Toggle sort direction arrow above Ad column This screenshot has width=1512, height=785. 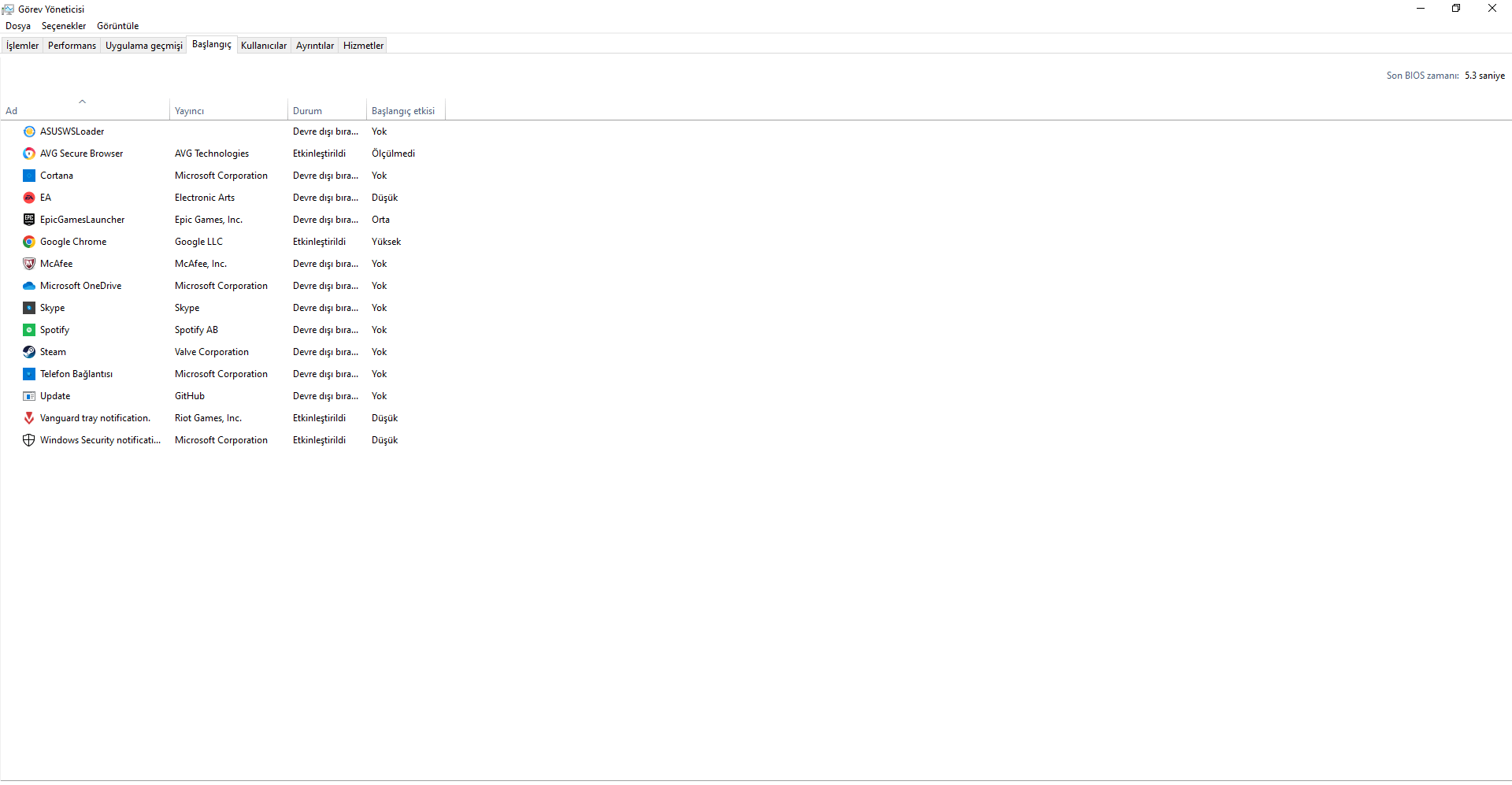(x=82, y=102)
